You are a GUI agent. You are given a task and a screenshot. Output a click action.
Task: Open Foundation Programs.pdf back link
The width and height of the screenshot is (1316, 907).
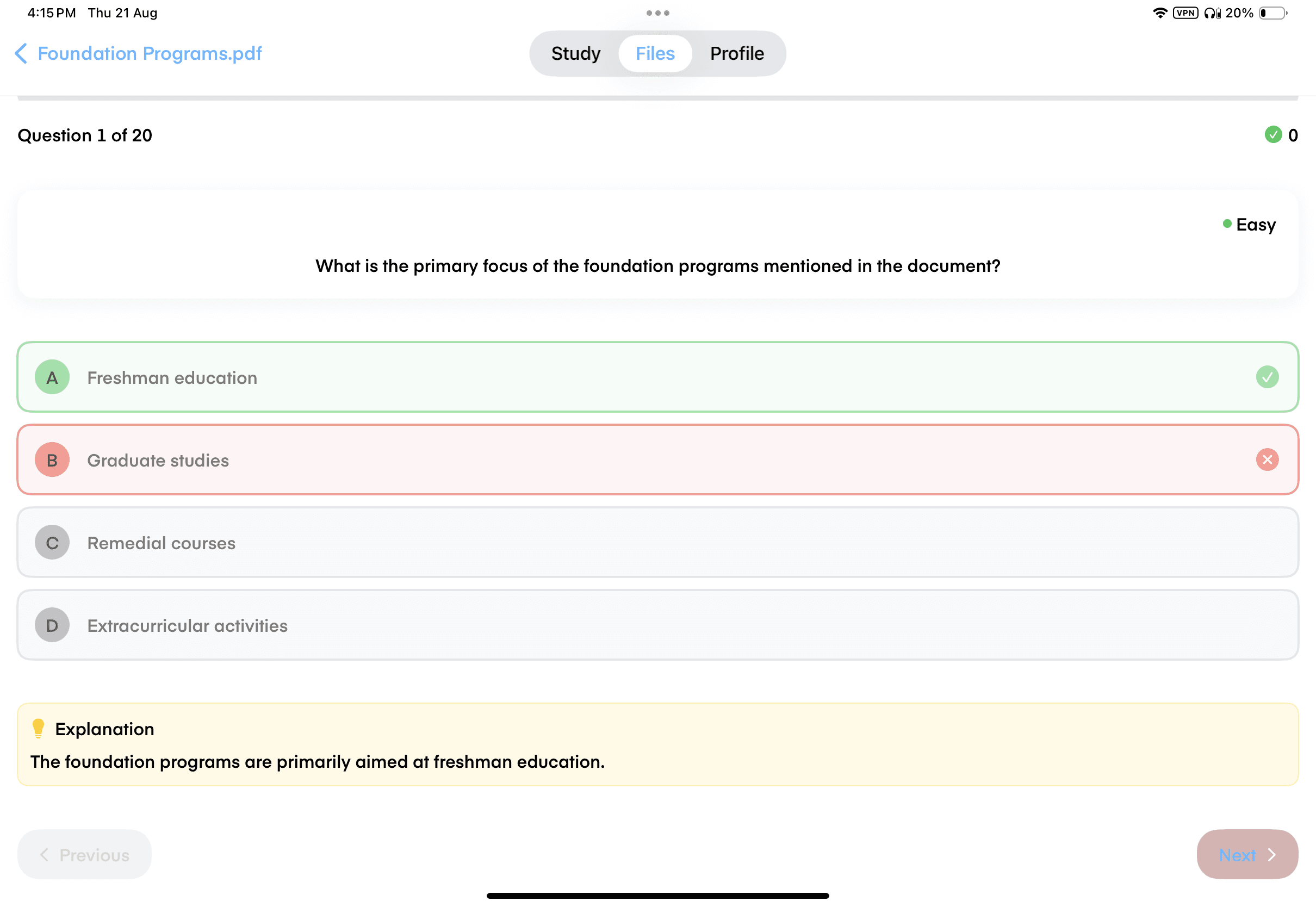pyautogui.click(x=150, y=53)
